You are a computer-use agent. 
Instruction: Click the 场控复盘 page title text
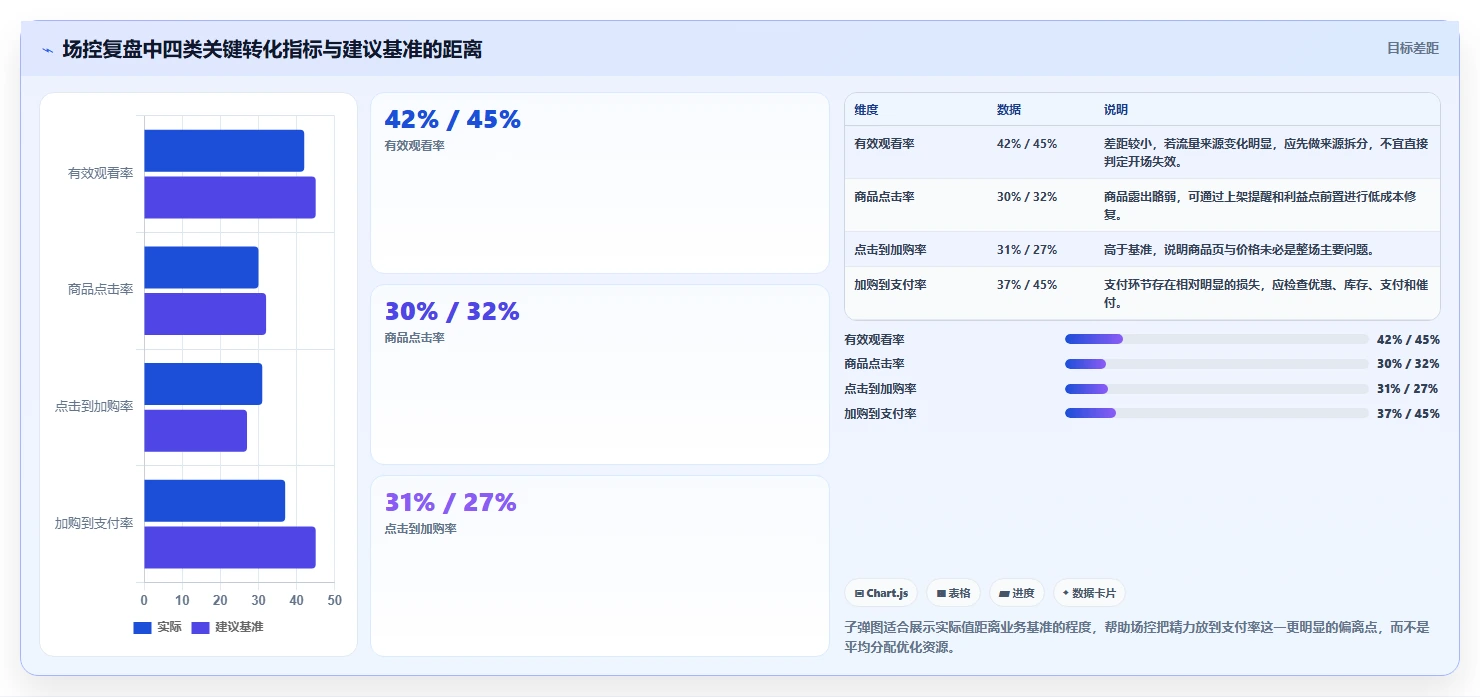coord(272,49)
